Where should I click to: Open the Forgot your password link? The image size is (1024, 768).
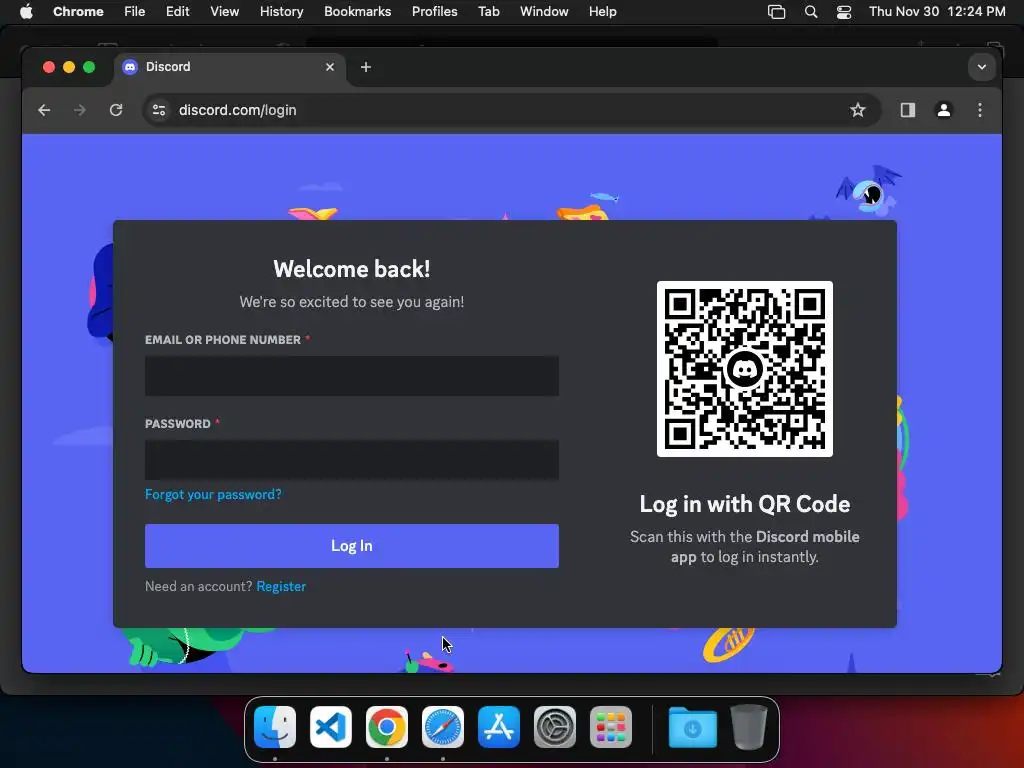(213, 494)
